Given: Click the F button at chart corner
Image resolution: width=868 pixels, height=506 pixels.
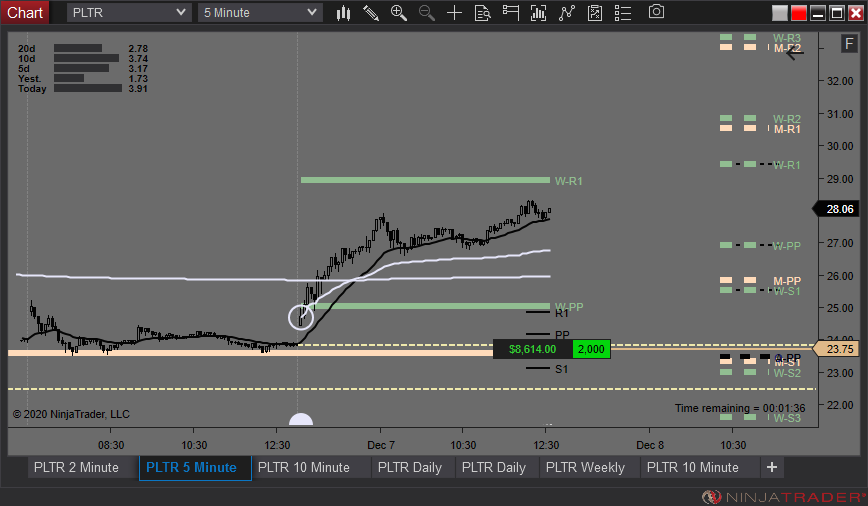Looking at the screenshot, I should 849,44.
